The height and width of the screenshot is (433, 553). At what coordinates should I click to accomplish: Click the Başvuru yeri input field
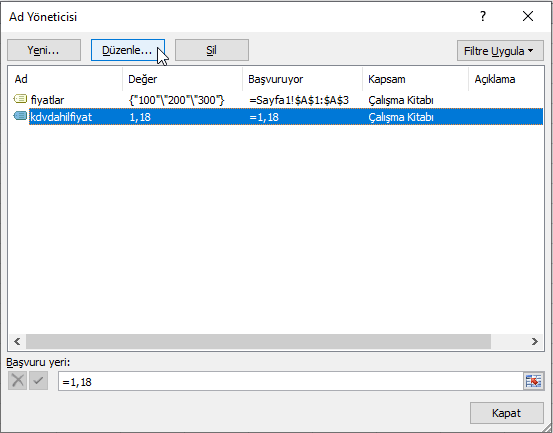[291, 381]
